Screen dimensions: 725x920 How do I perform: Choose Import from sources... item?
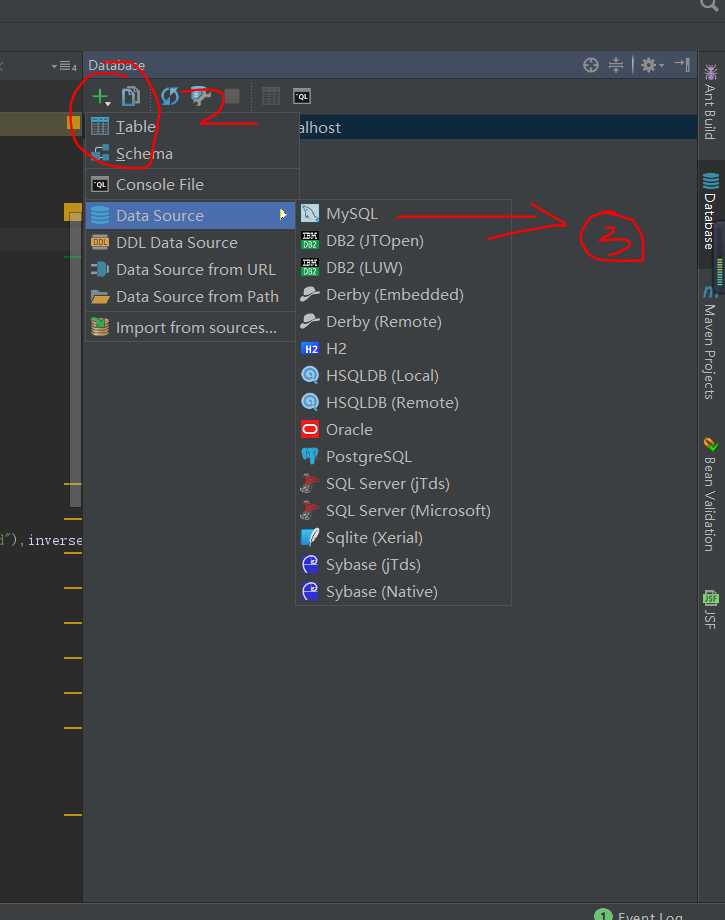[190, 327]
